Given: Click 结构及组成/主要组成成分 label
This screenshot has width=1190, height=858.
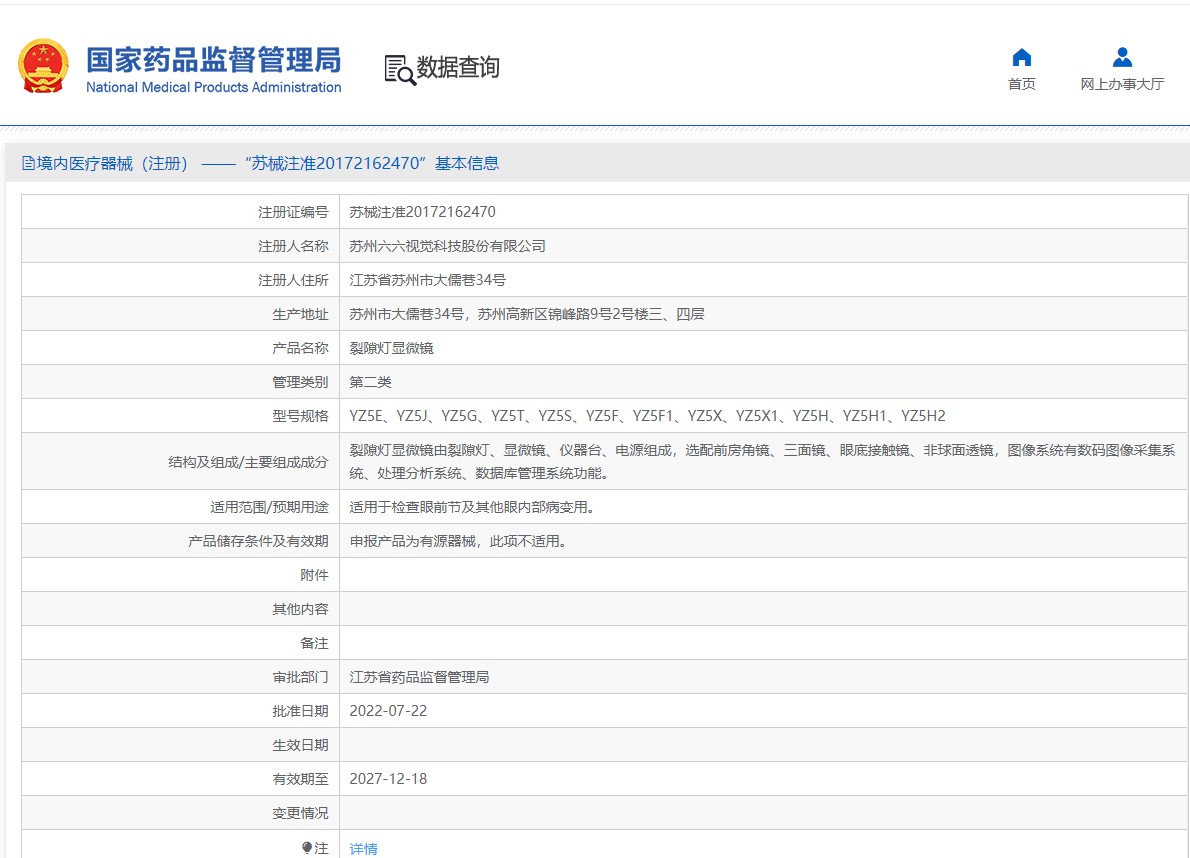Looking at the screenshot, I should coord(248,462).
